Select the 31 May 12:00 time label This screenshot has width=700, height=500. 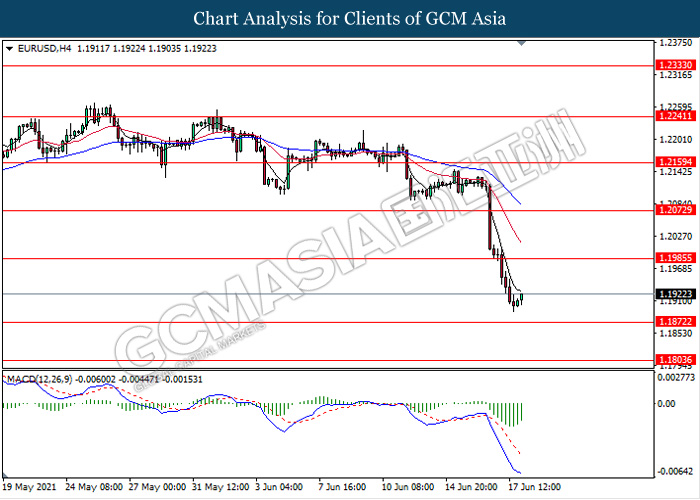click(x=223, y=488)
